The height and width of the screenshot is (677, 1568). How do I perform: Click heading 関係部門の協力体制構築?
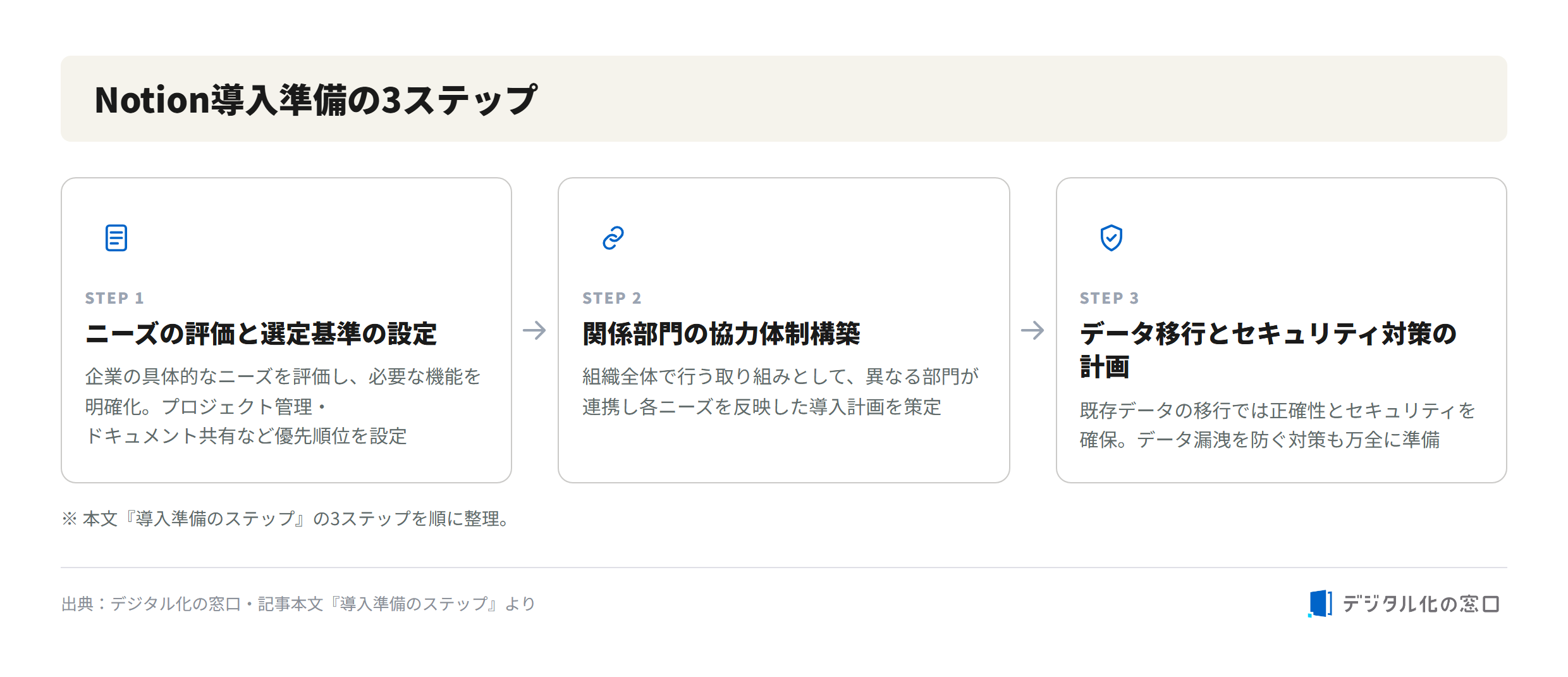[x=721, y=334]
